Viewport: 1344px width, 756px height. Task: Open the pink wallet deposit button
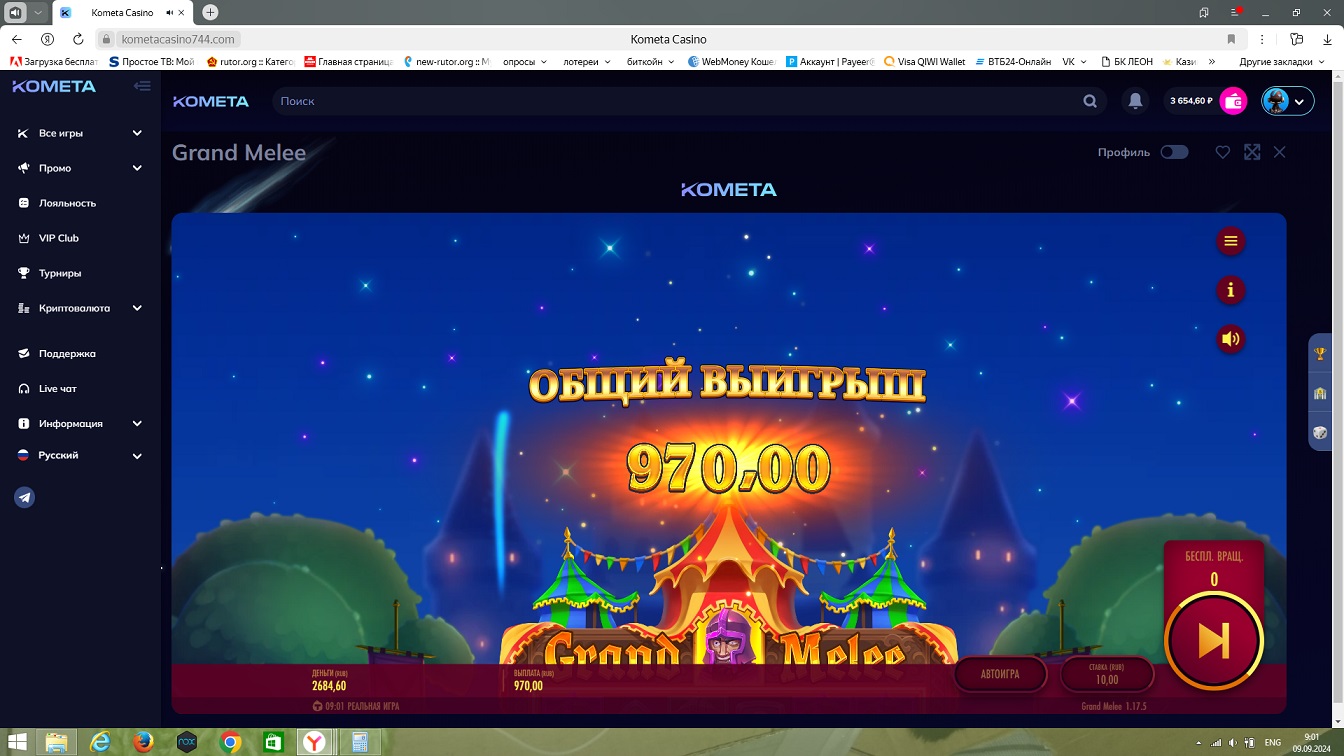(x=1234, y=101)
